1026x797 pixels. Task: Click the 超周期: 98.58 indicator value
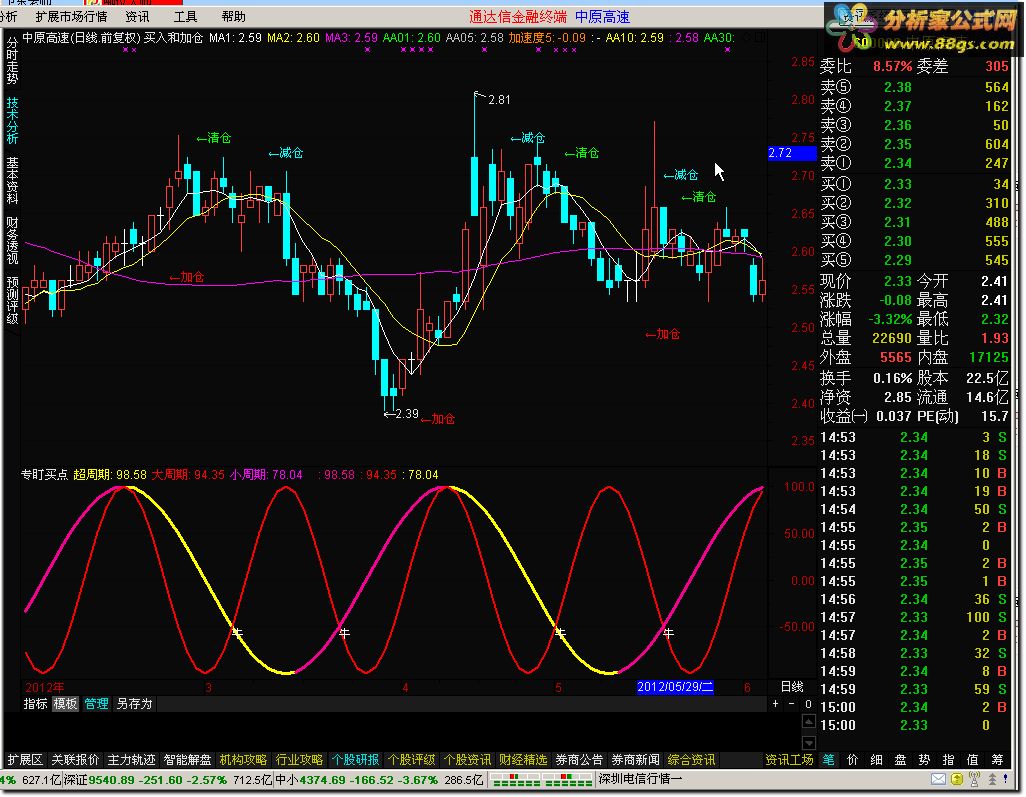click(110, 475)
